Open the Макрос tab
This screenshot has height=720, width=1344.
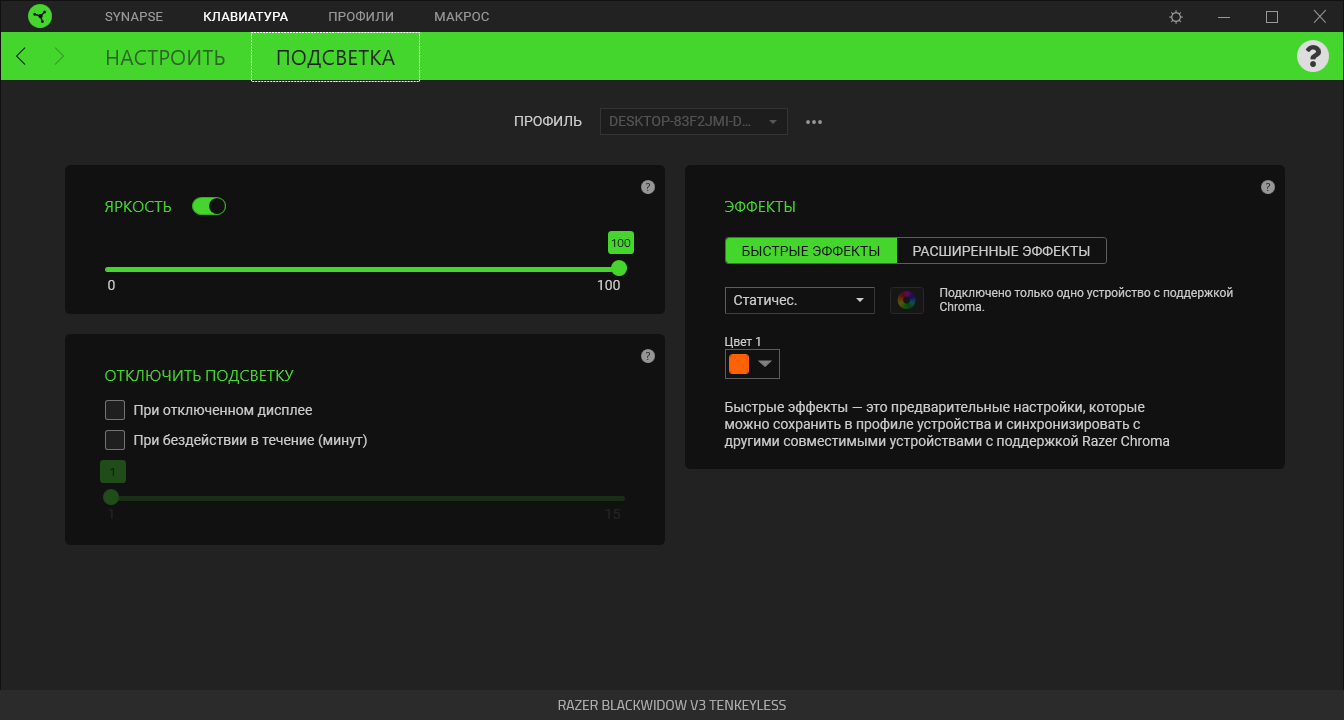pyautogui.click(x=462, y=17)
